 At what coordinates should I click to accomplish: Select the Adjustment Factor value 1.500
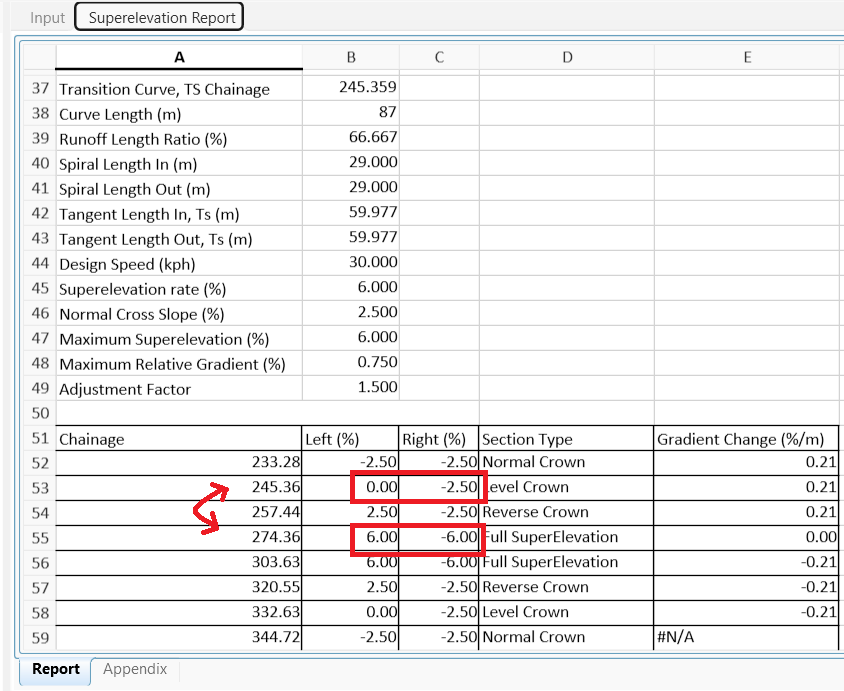(x=350, y=387)
